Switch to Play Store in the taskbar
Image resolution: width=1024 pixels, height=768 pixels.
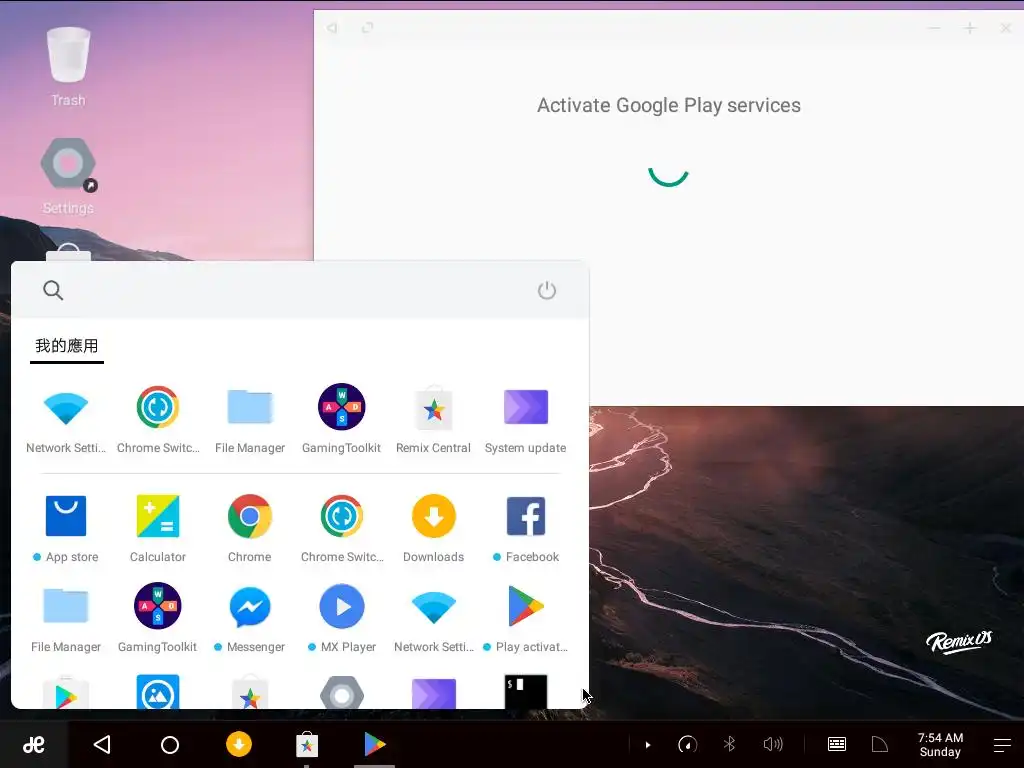[x=374, y=744]
